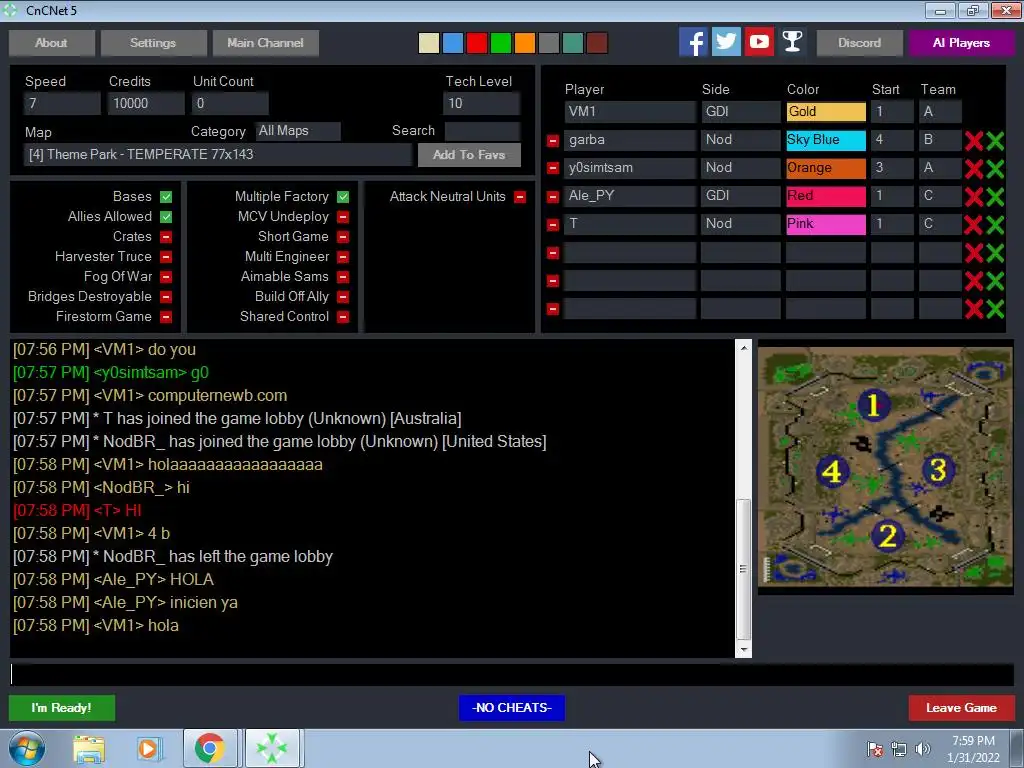Pick the cream chat color swatch

[428, 43]
